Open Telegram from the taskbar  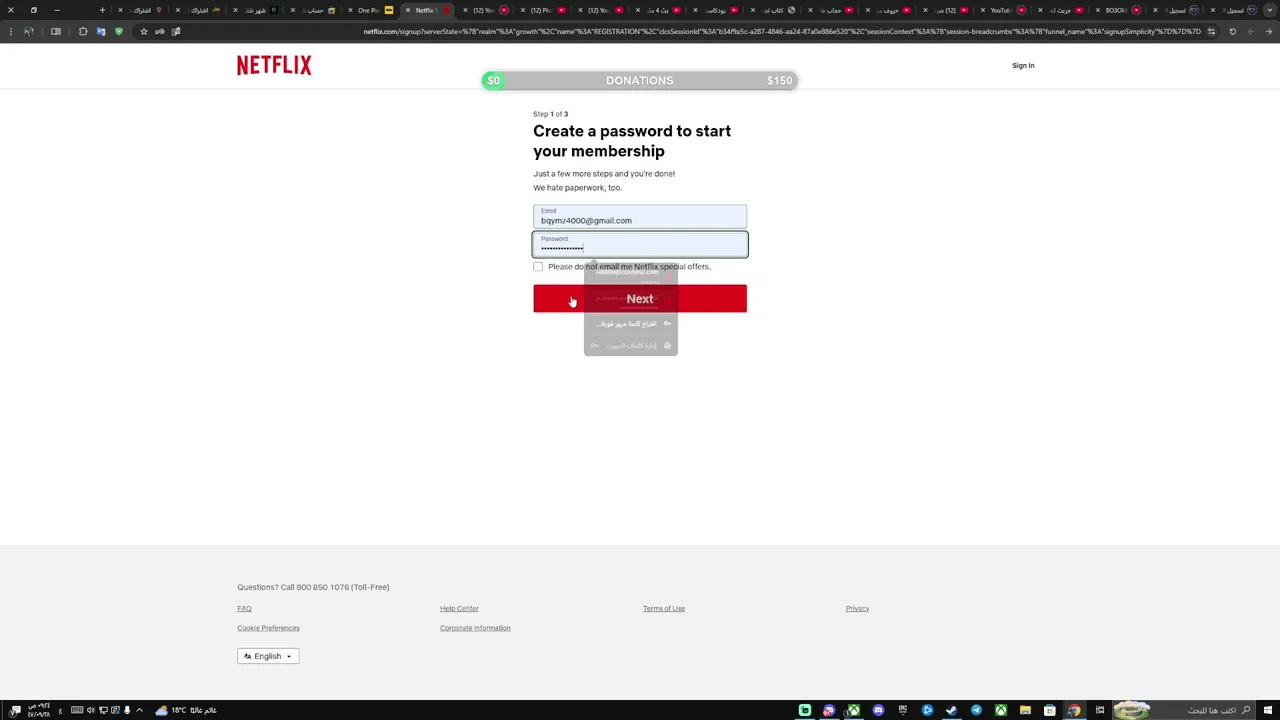976,710
